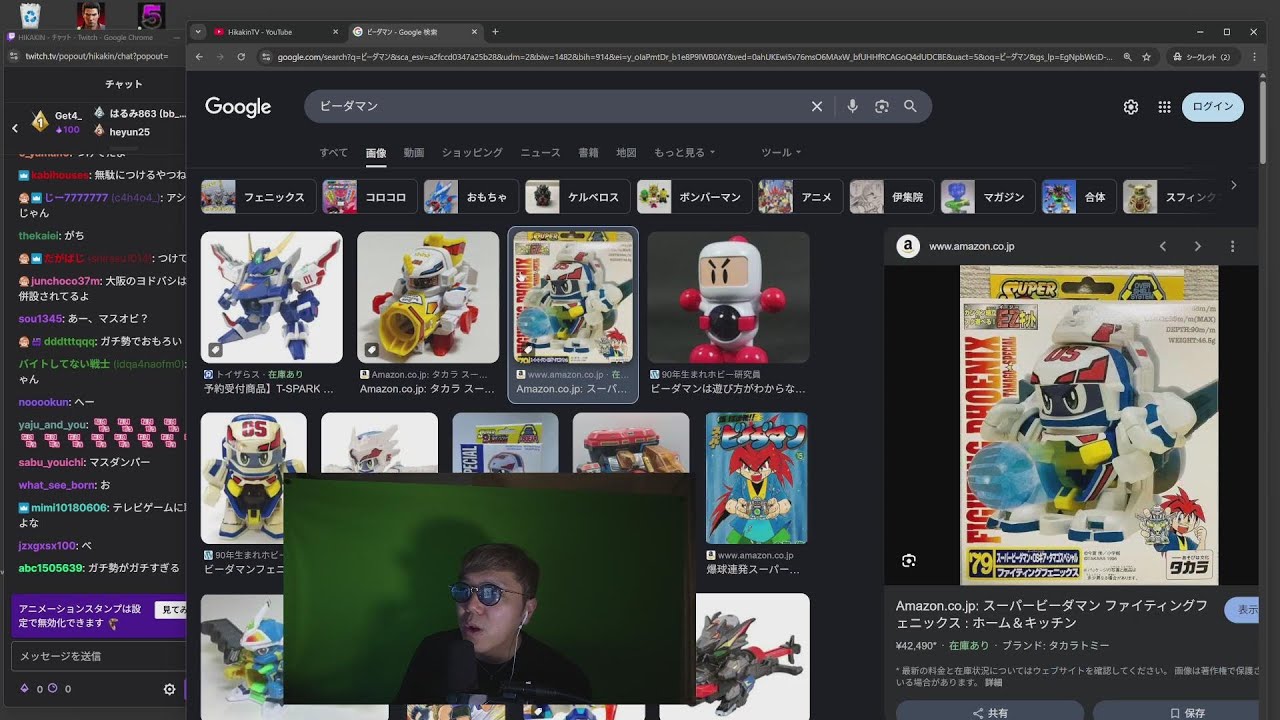Clear the Google search box with X

tap(817, 106)
